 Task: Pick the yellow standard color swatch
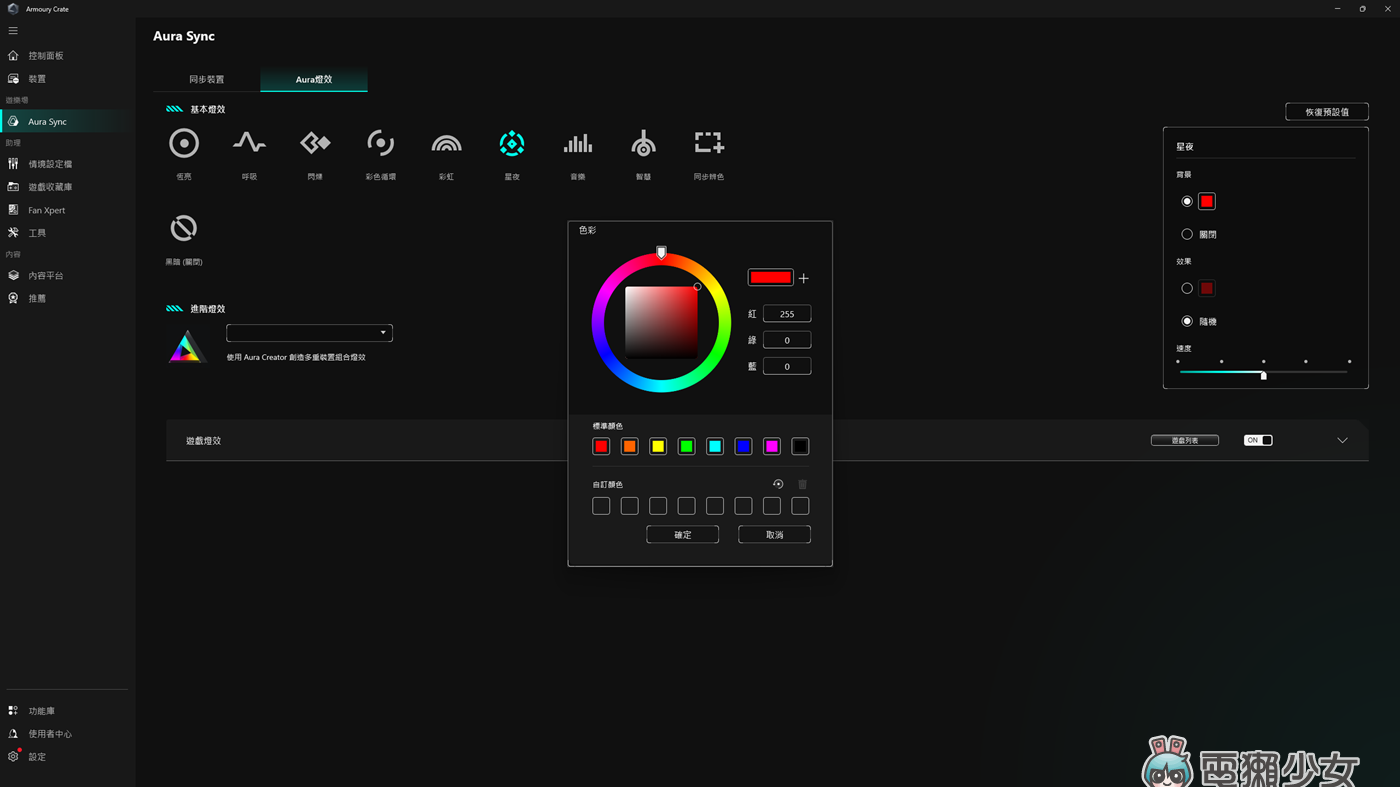658,447
